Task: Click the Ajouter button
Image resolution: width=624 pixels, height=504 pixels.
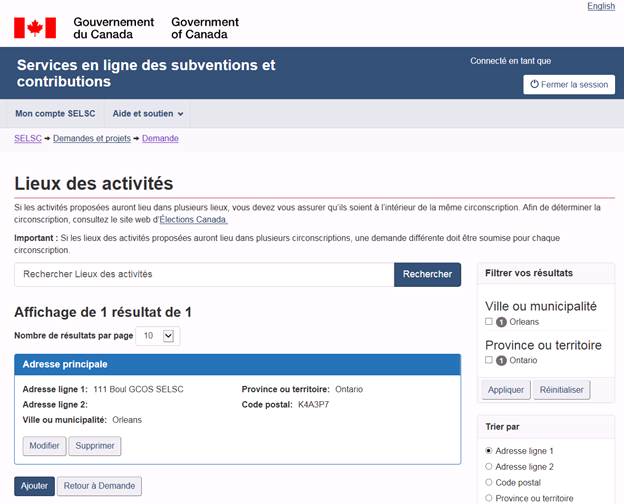Action: click(x=34, y=486)
